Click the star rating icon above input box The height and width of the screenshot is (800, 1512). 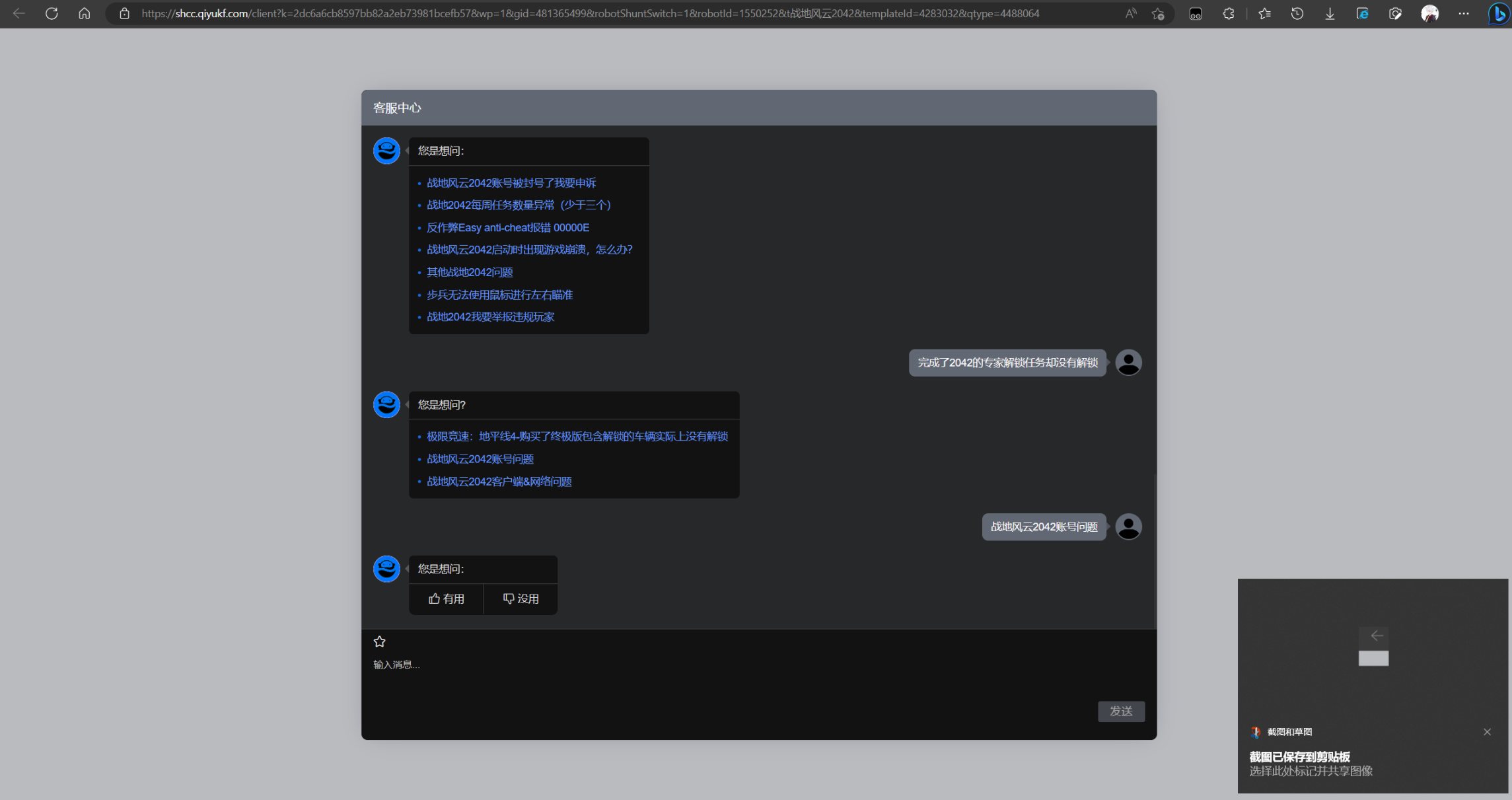pyautogui.click(x=379, y=641)
